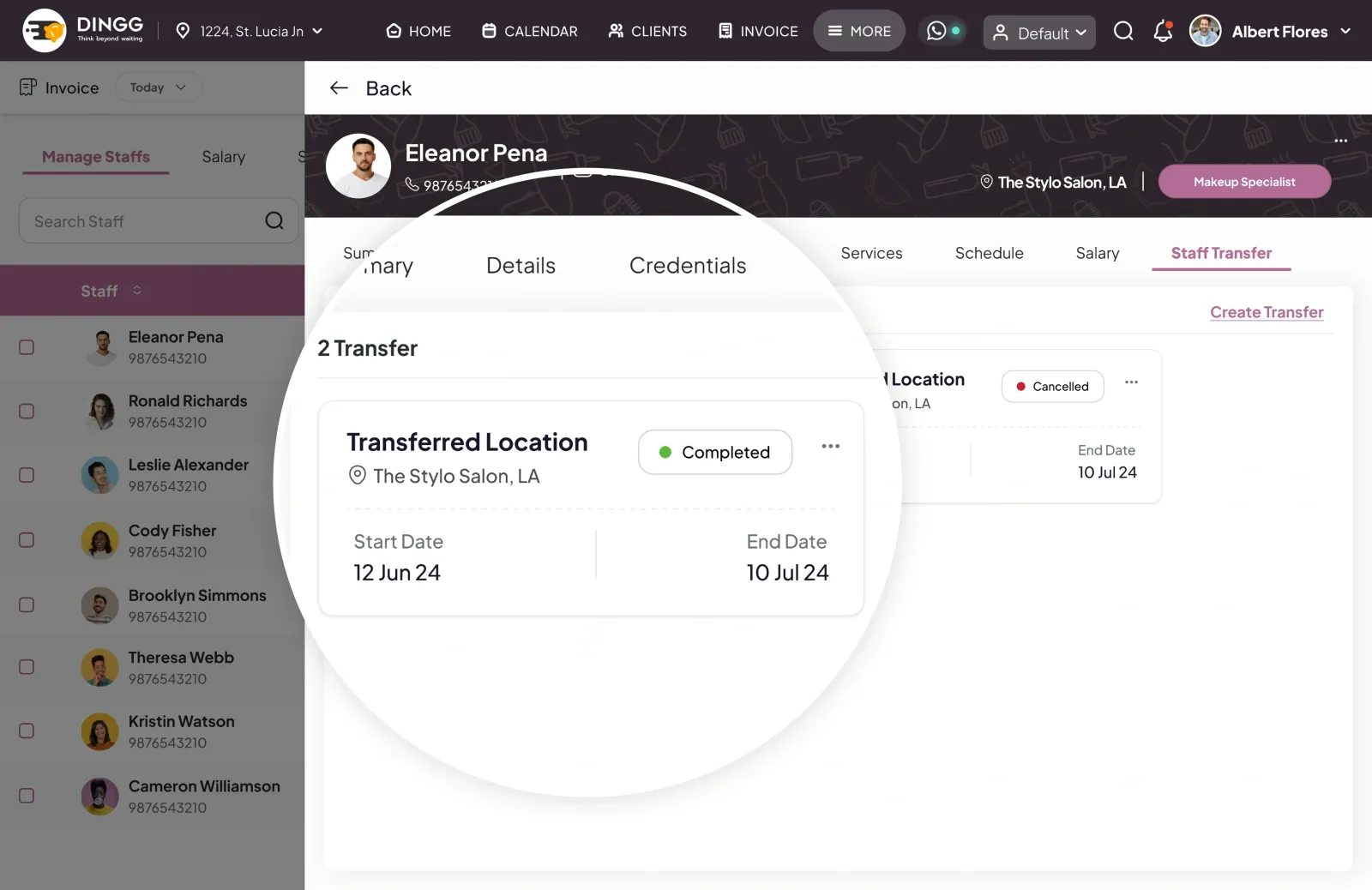Click Cody Fisher's avatar in staff list
Image resolution: width=1372 pixels, height=890 pixels.
tap(100, 541)
